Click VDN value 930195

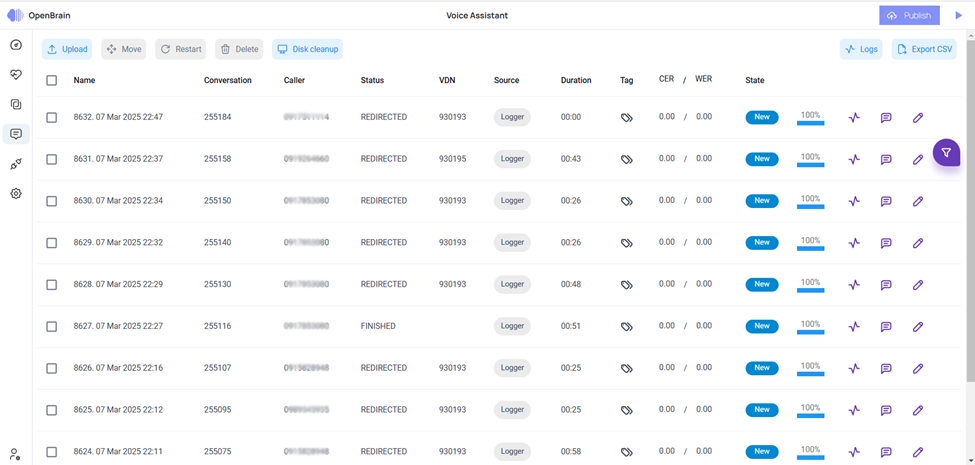(453, 159)
